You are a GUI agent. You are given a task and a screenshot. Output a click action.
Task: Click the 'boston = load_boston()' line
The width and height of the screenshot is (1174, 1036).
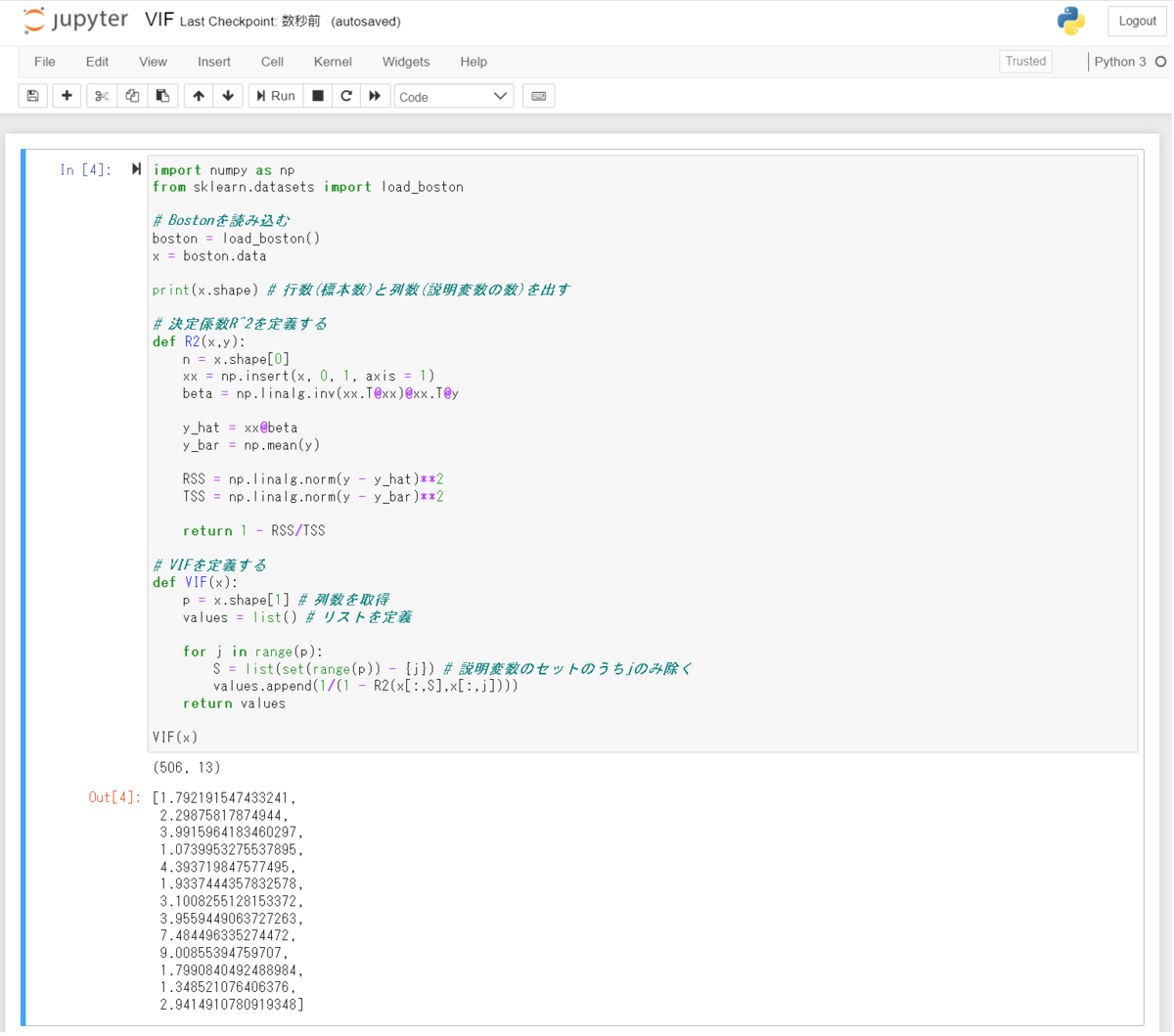237,239
